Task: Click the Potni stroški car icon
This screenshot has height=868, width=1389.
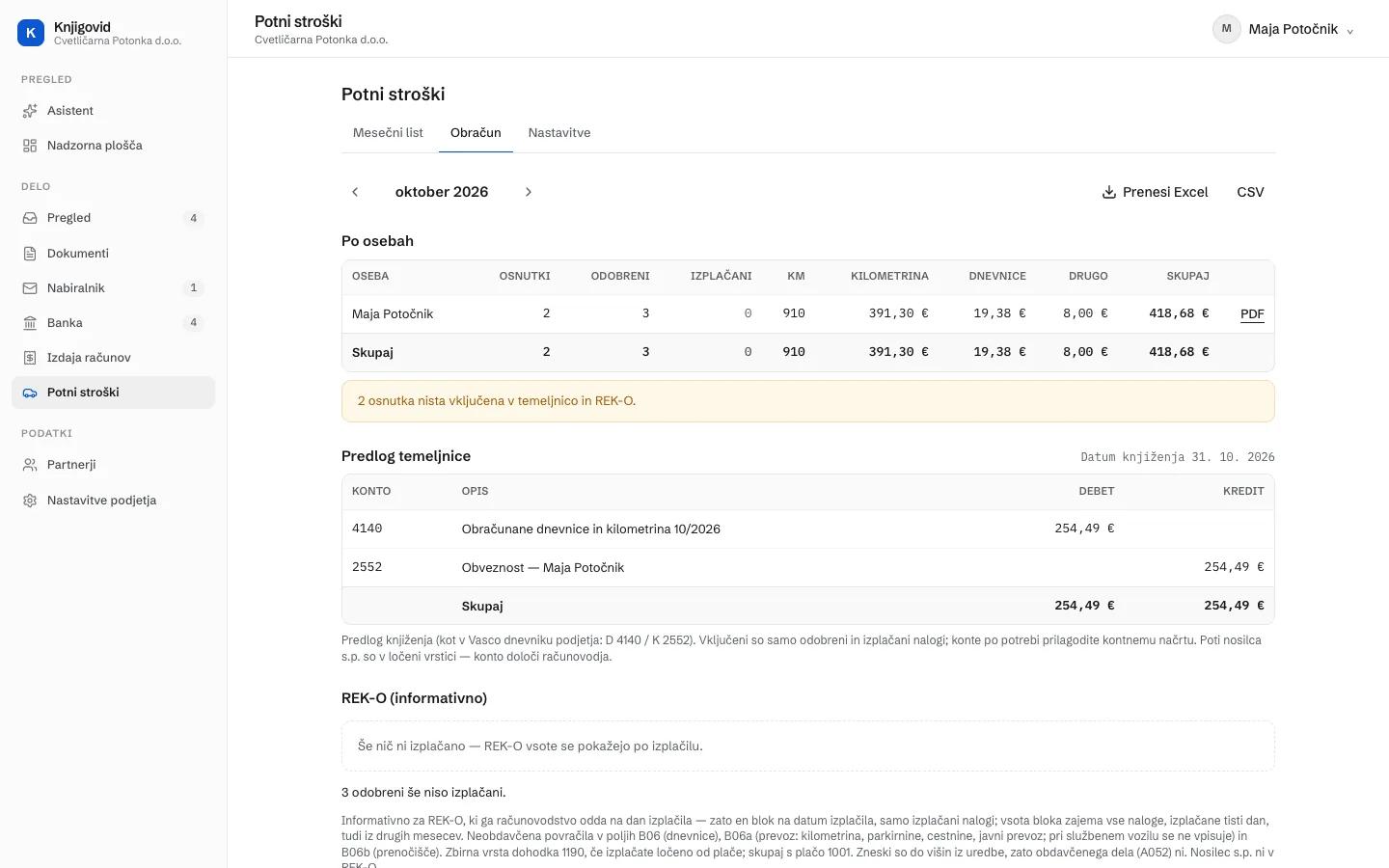Action: [x=30, y=393]
